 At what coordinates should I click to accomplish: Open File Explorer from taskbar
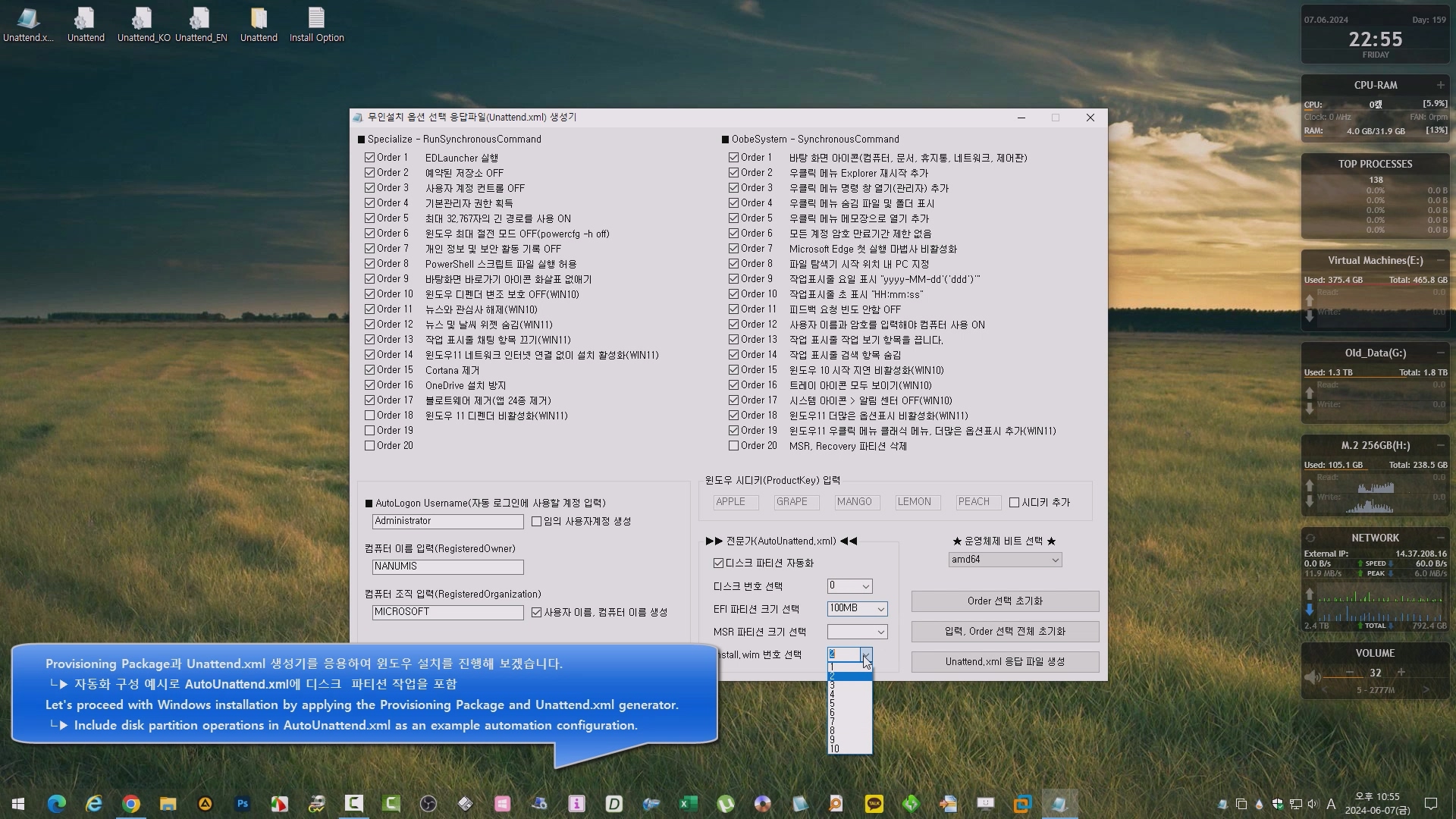[168, 804]
